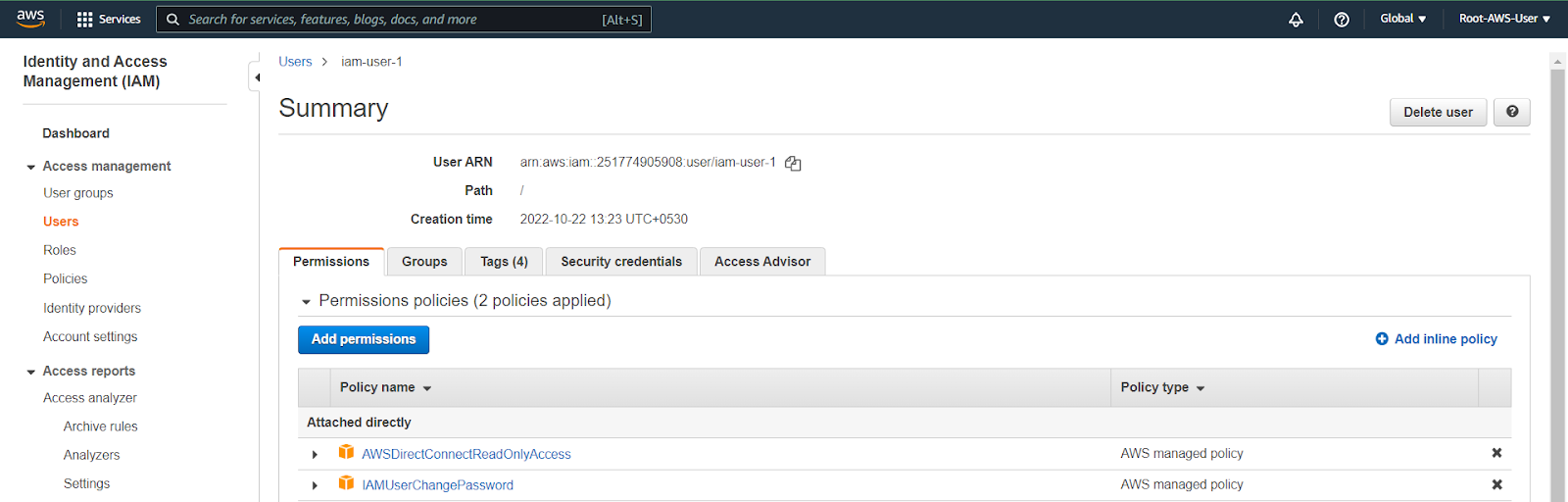Open Account settings in the sidebar
1568x502 pixels.
point(90,336)
